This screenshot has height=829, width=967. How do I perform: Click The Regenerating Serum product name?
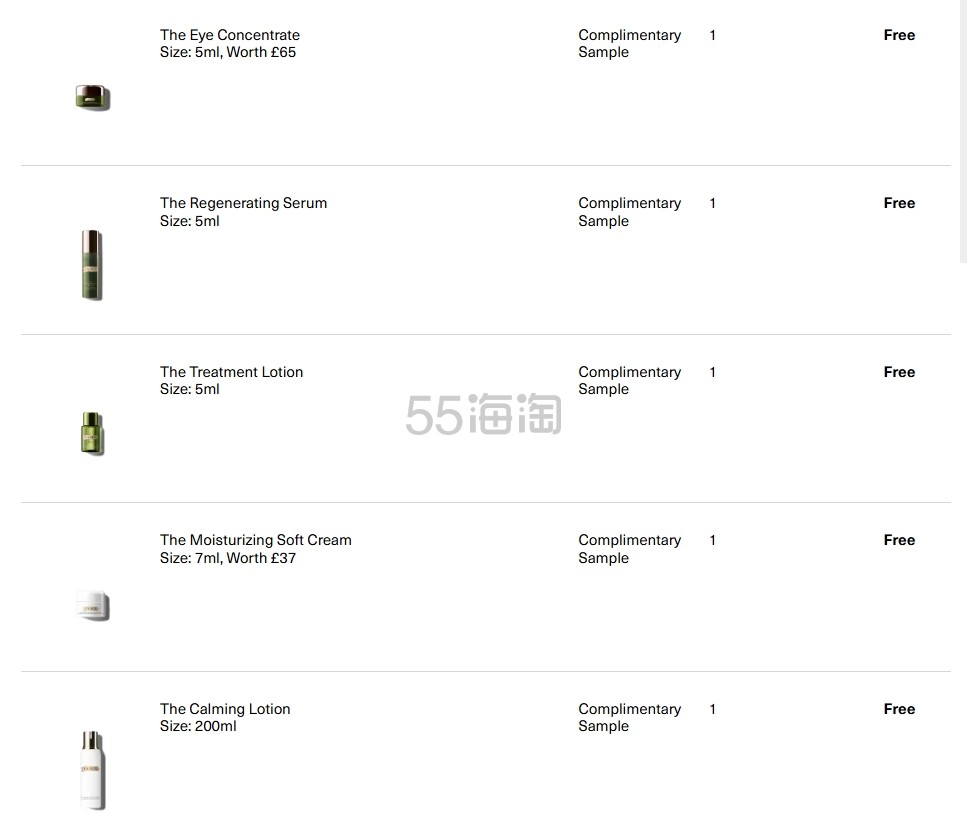243,203
